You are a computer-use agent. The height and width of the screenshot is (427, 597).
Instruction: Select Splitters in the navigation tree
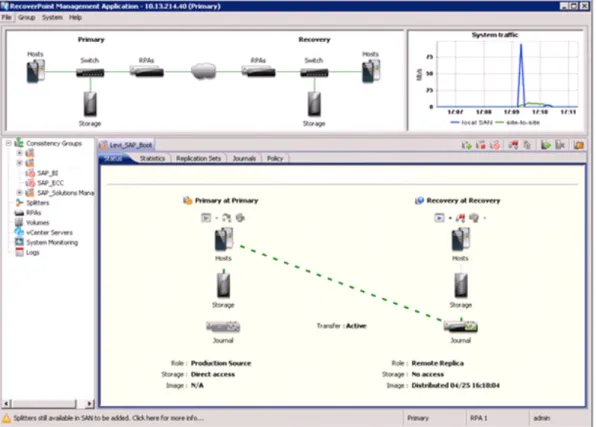click(37, 203)
